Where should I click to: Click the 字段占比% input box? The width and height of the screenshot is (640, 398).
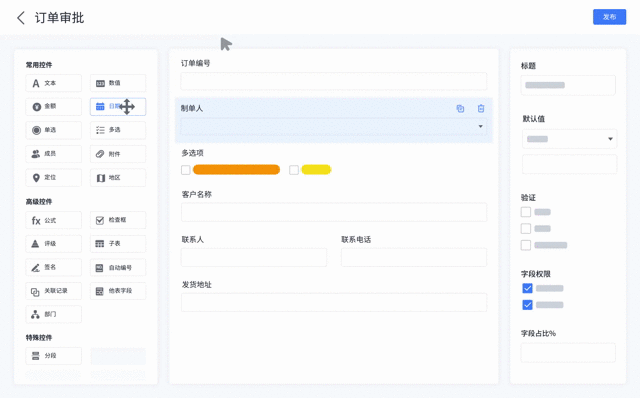pyautogui.click(x=568, y=353)
